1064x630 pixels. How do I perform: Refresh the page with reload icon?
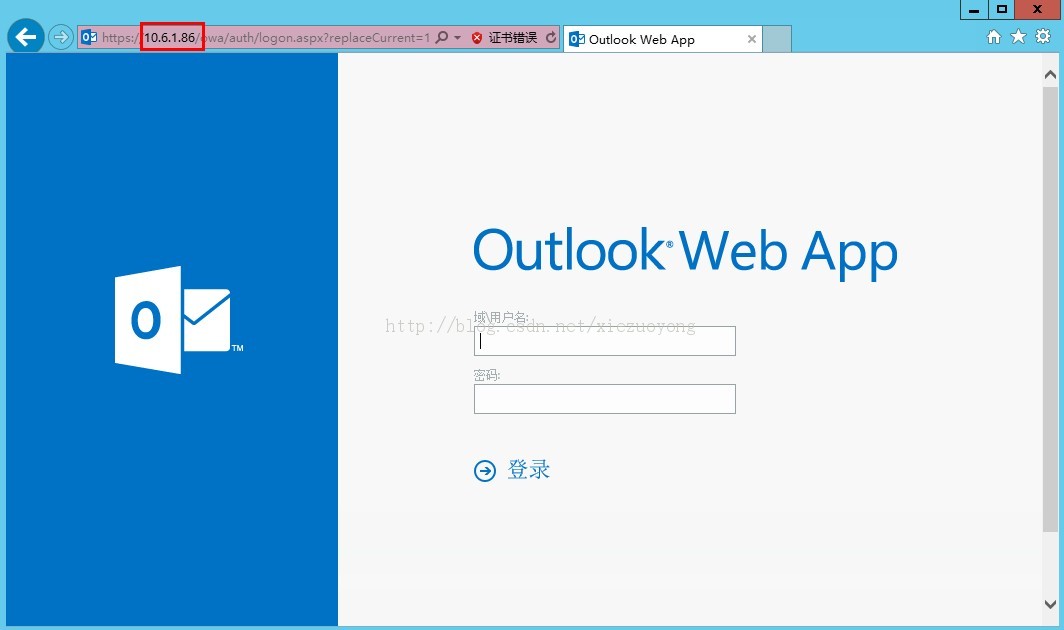pyautogui.click(x=551, y=37)
